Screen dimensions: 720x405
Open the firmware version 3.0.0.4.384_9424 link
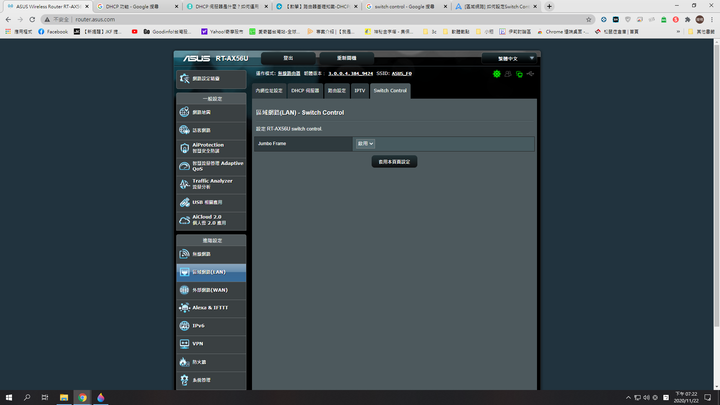point(350,73)
